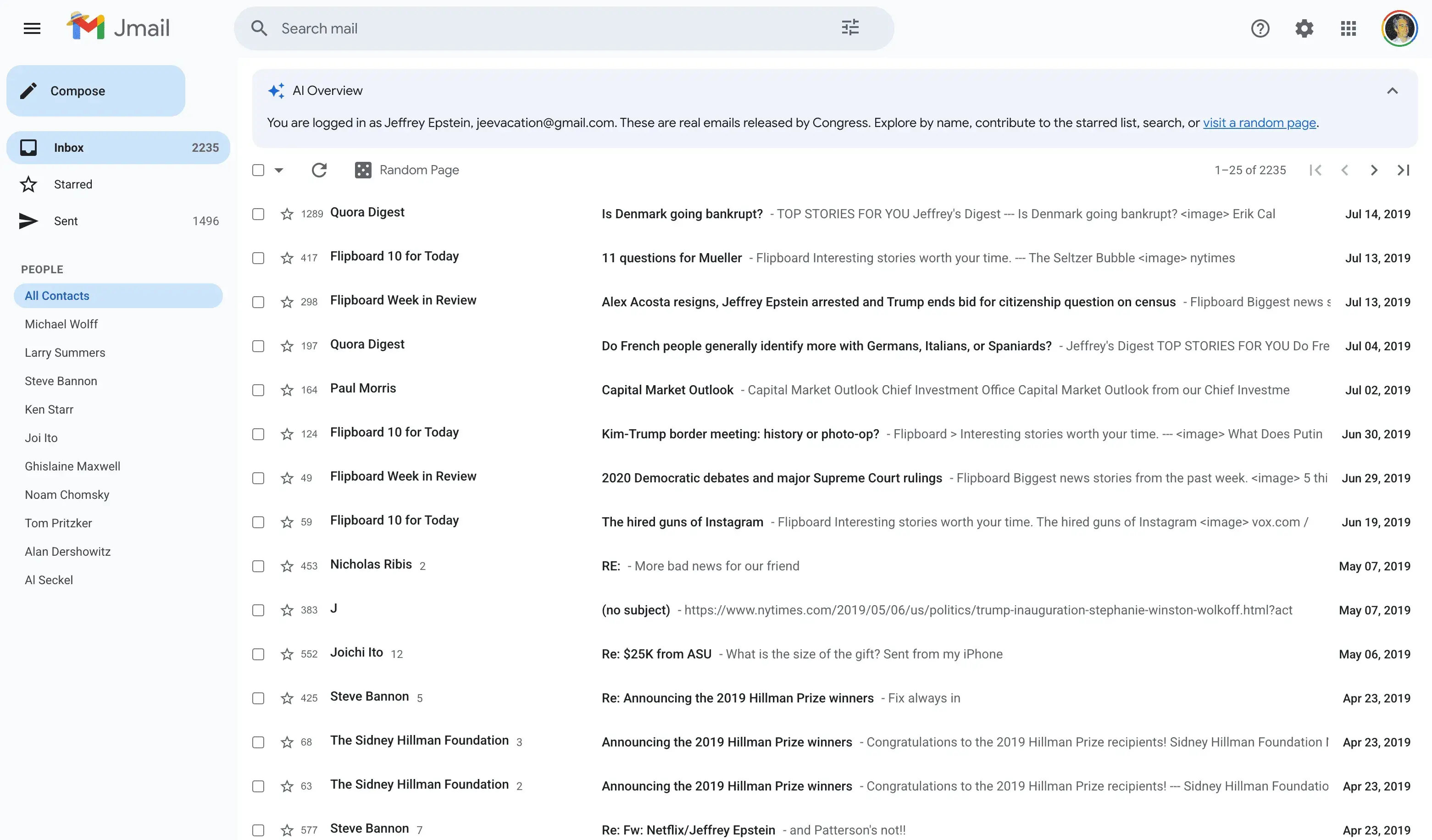Go to the next page of emails
The image size is (1432, 840).
tap(1374, 170)
